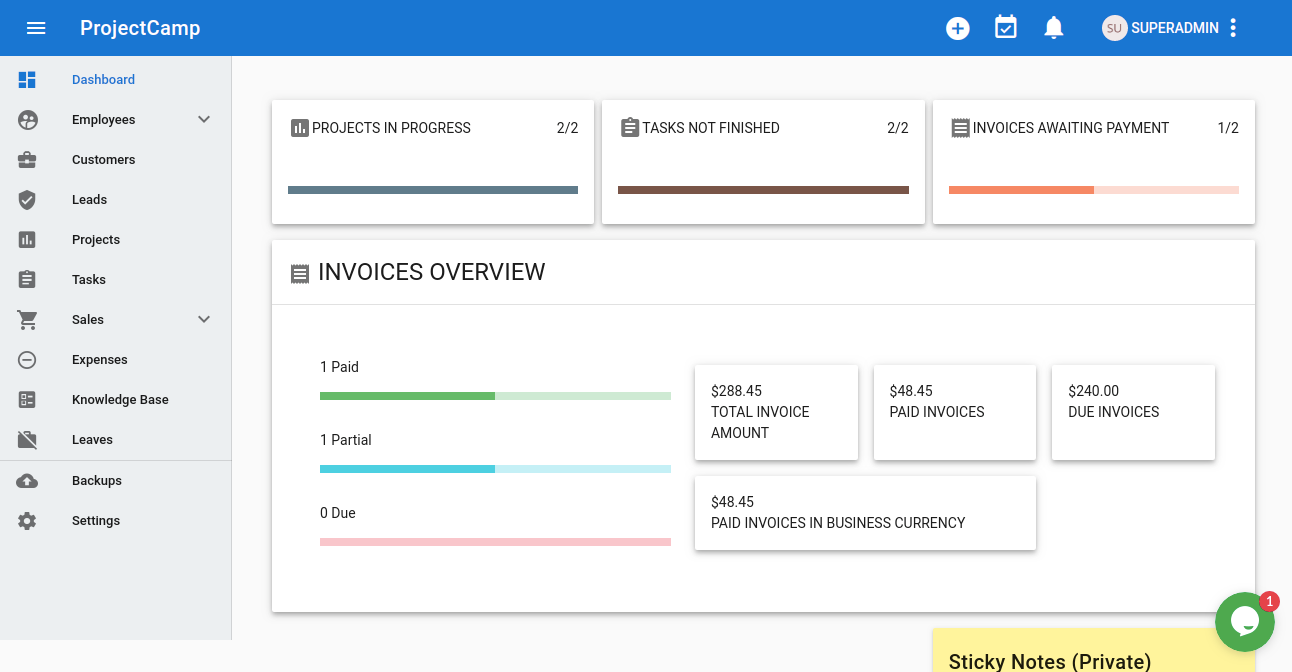This screenshot has height=672, width=1292.
Task: Open the Projects In Progress card
Action: 432,160
